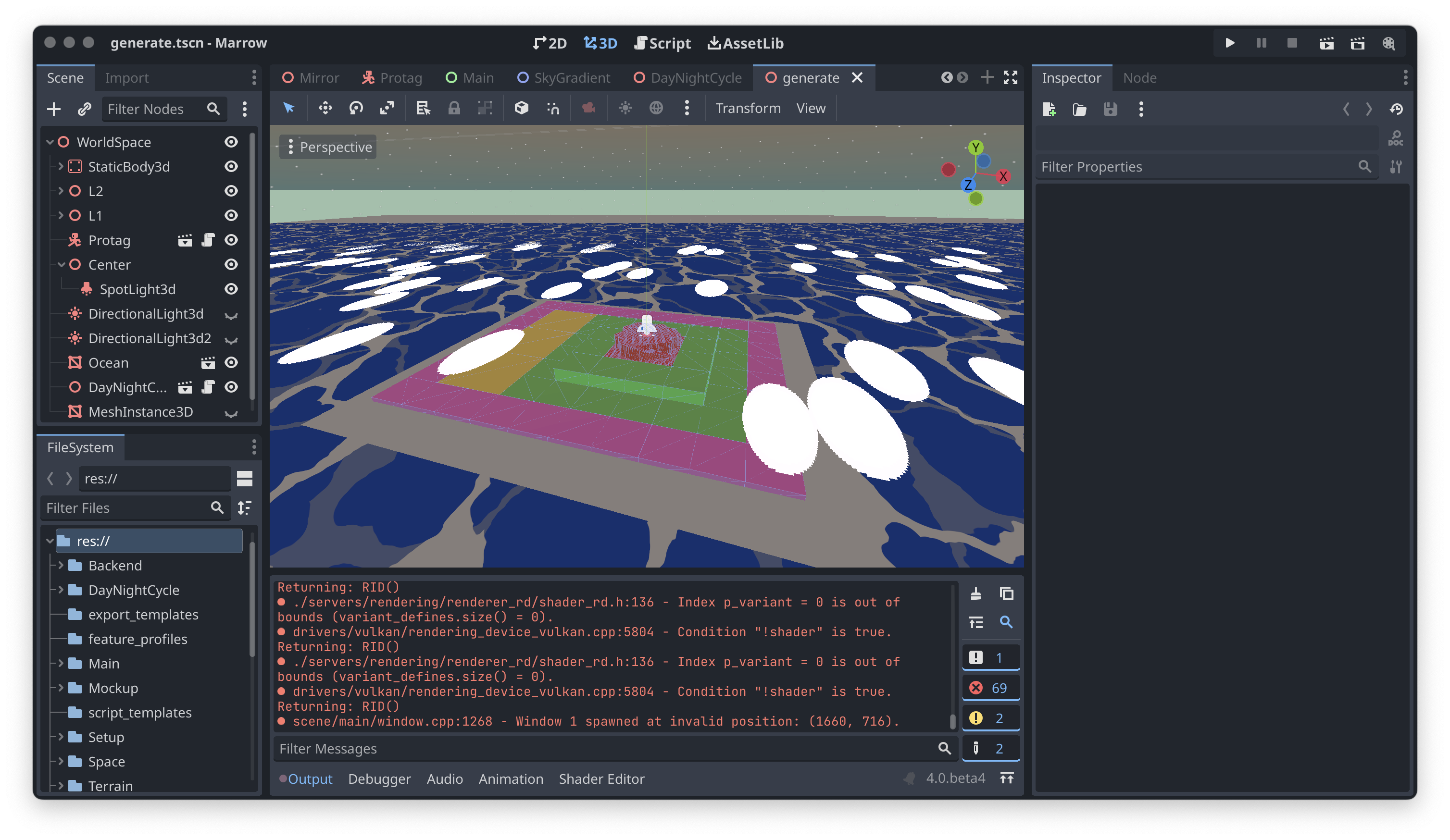1450x840 pixels.
Task: Open the DayNightCycle scene tab
Action: [x=687, y=78]
